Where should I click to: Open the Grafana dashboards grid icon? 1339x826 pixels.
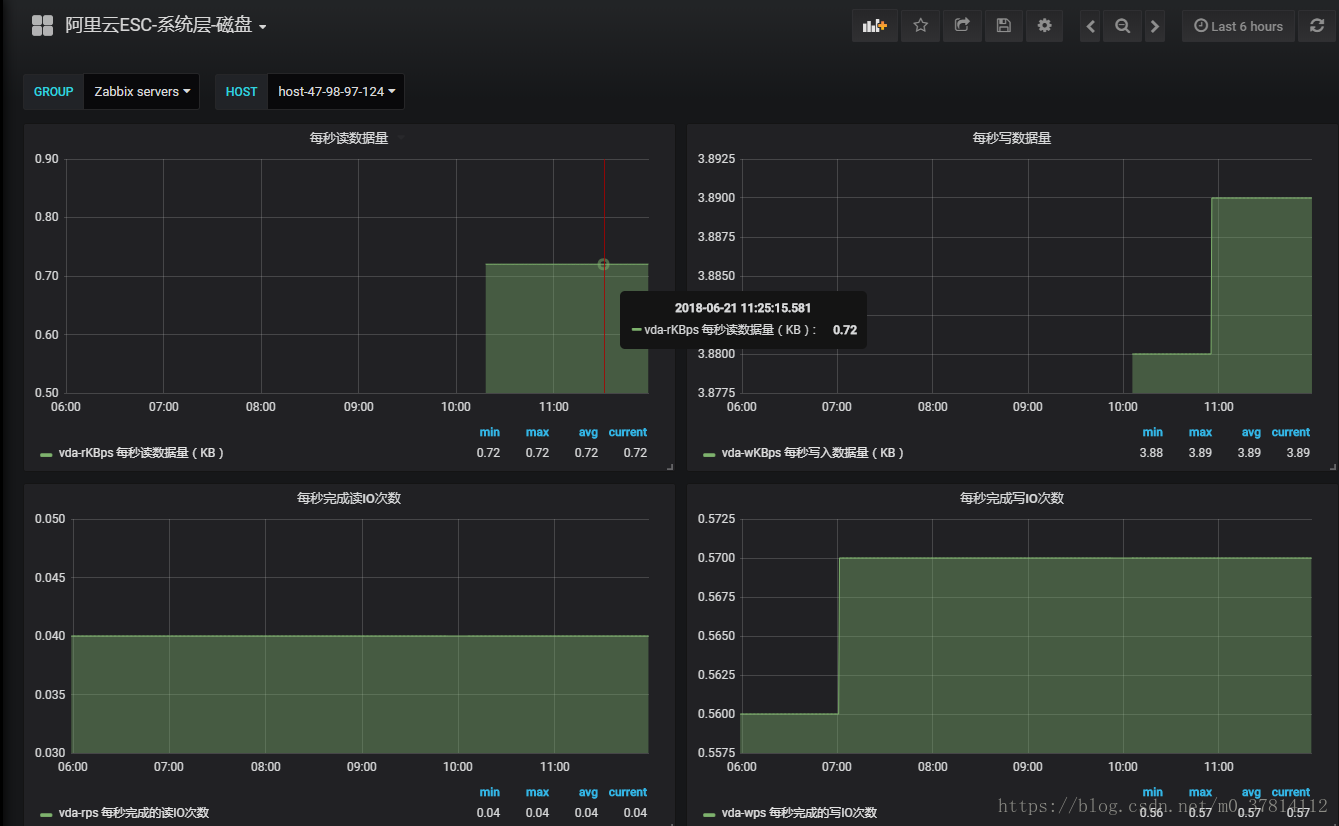pyautogui.click(x=42, y=26)
